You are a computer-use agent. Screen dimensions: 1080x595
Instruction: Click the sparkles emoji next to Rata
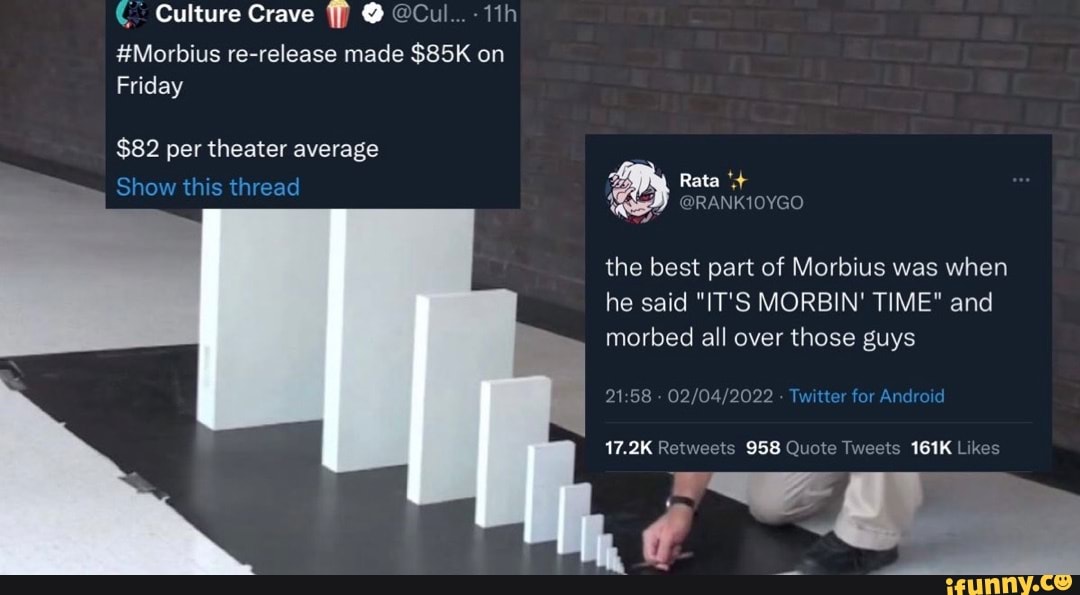(738, 180)
